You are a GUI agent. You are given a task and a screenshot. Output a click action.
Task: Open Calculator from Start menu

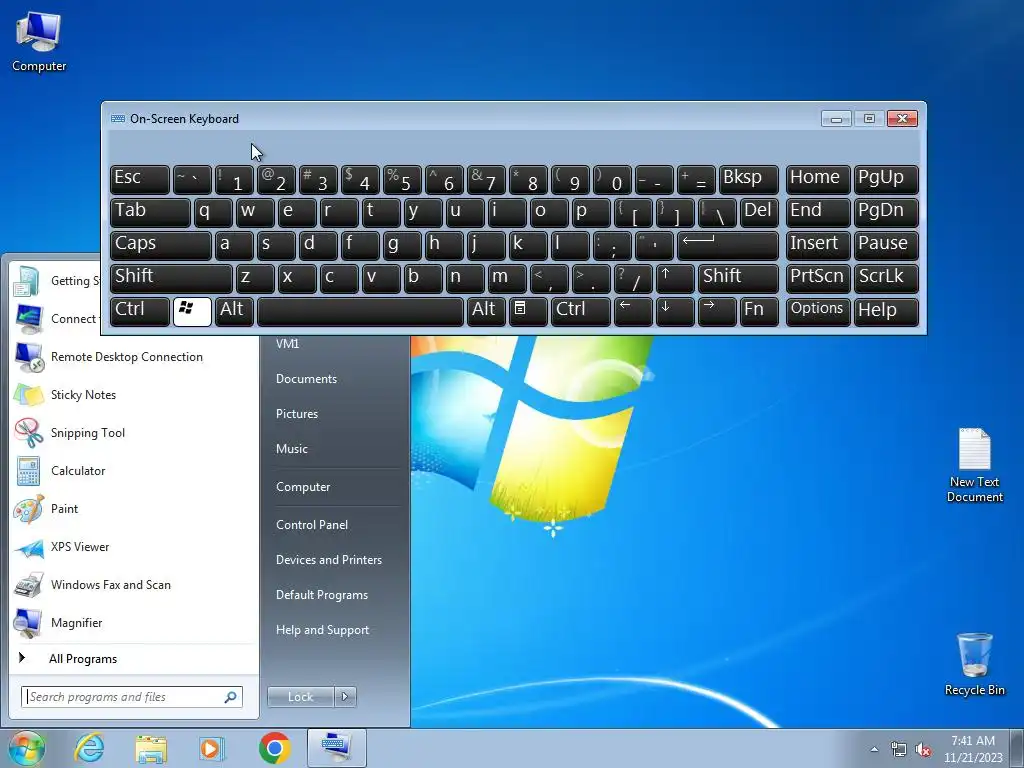point(134,471)
